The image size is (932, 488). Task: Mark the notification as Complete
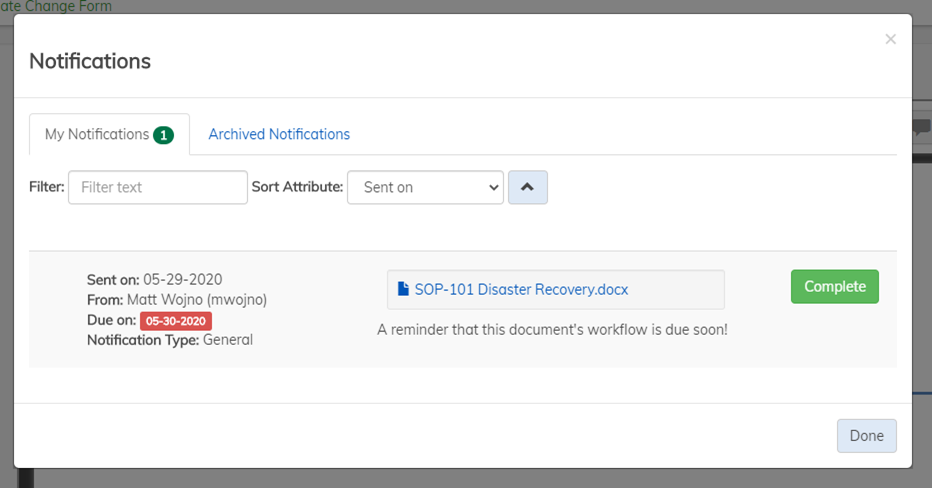tap(834, 286)
